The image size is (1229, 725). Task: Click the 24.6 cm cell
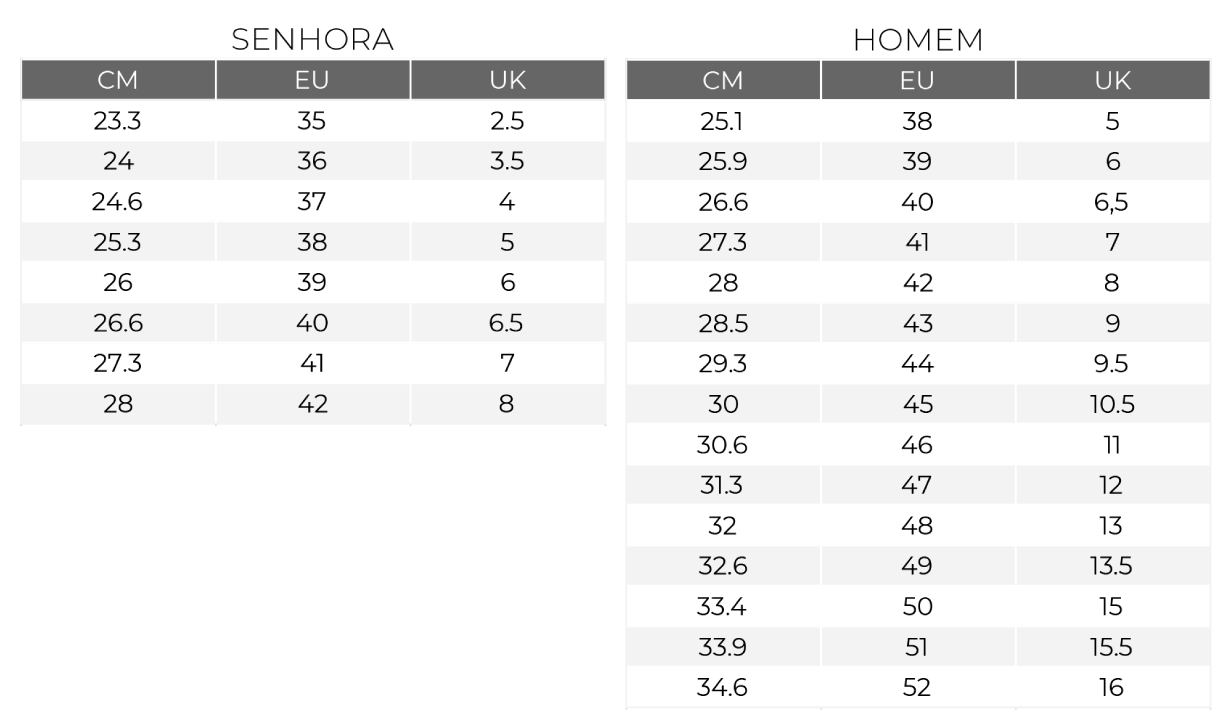118,202
